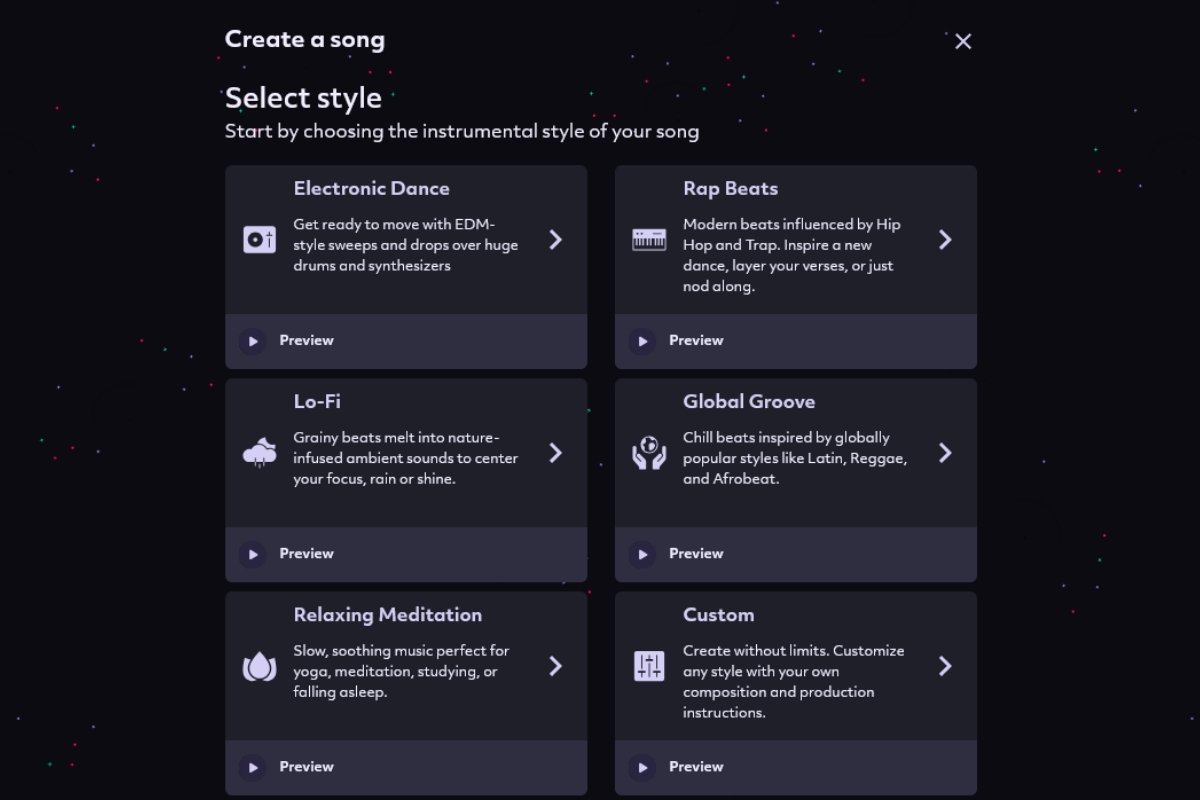Viewport: 1200px width, 800px height.
Task: Play the Relaxing Meditation preview
Action: tap(253, 767)
